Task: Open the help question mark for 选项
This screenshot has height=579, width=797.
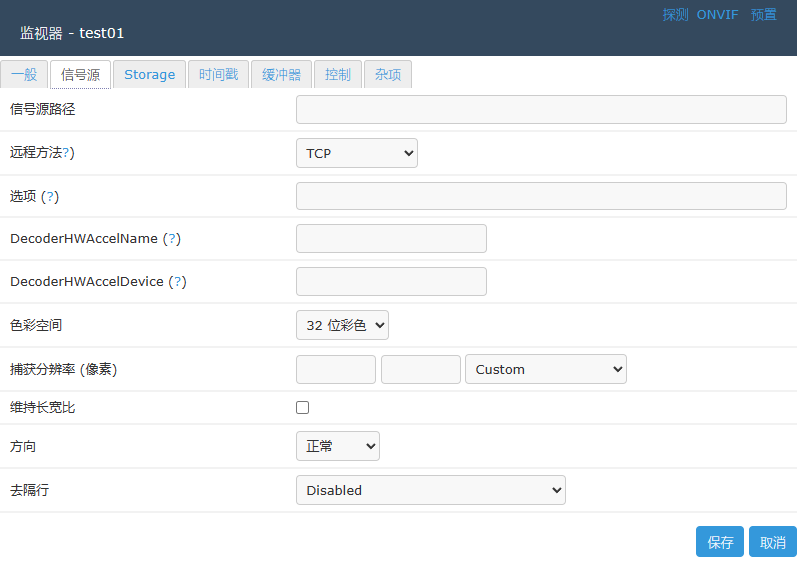Action: click(50, 196)
